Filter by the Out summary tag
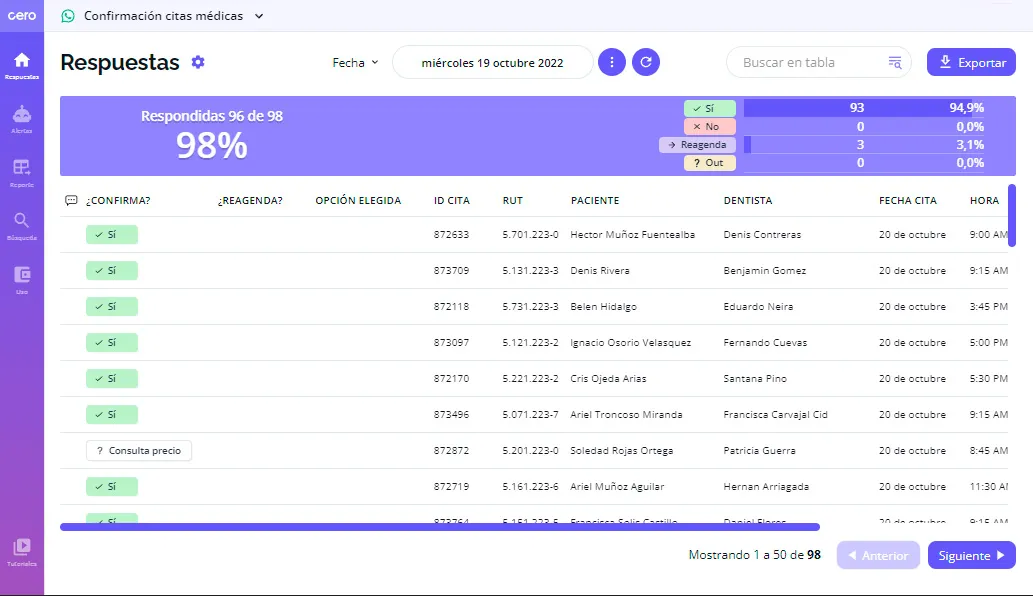Viewport: 1033px width, 596px height. click(710, 163)
